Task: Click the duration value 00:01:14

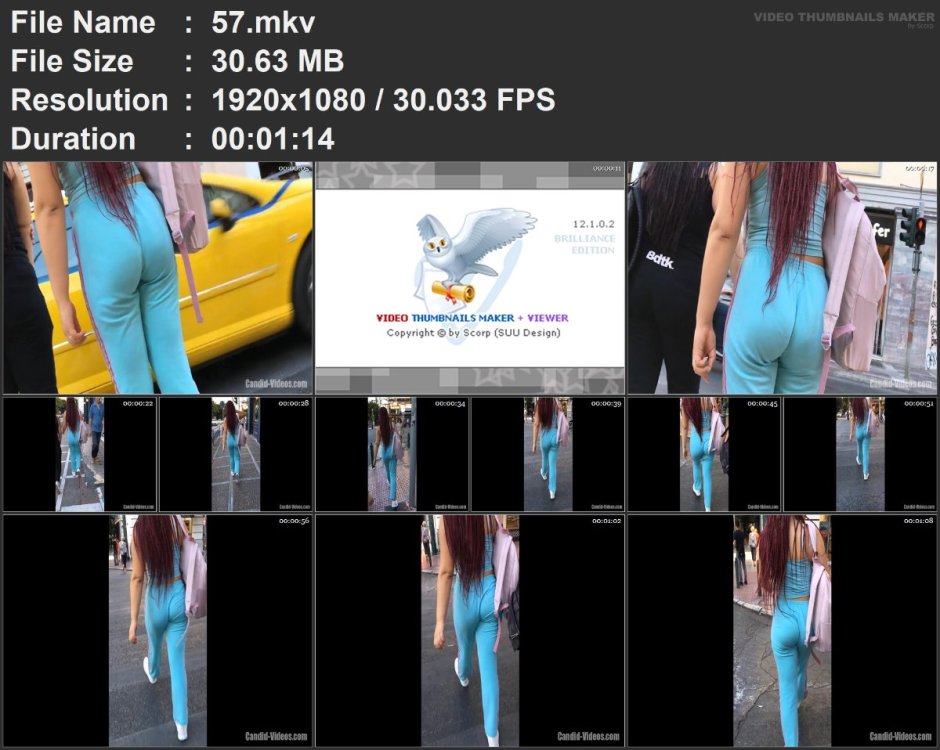Action: point(273,138)
